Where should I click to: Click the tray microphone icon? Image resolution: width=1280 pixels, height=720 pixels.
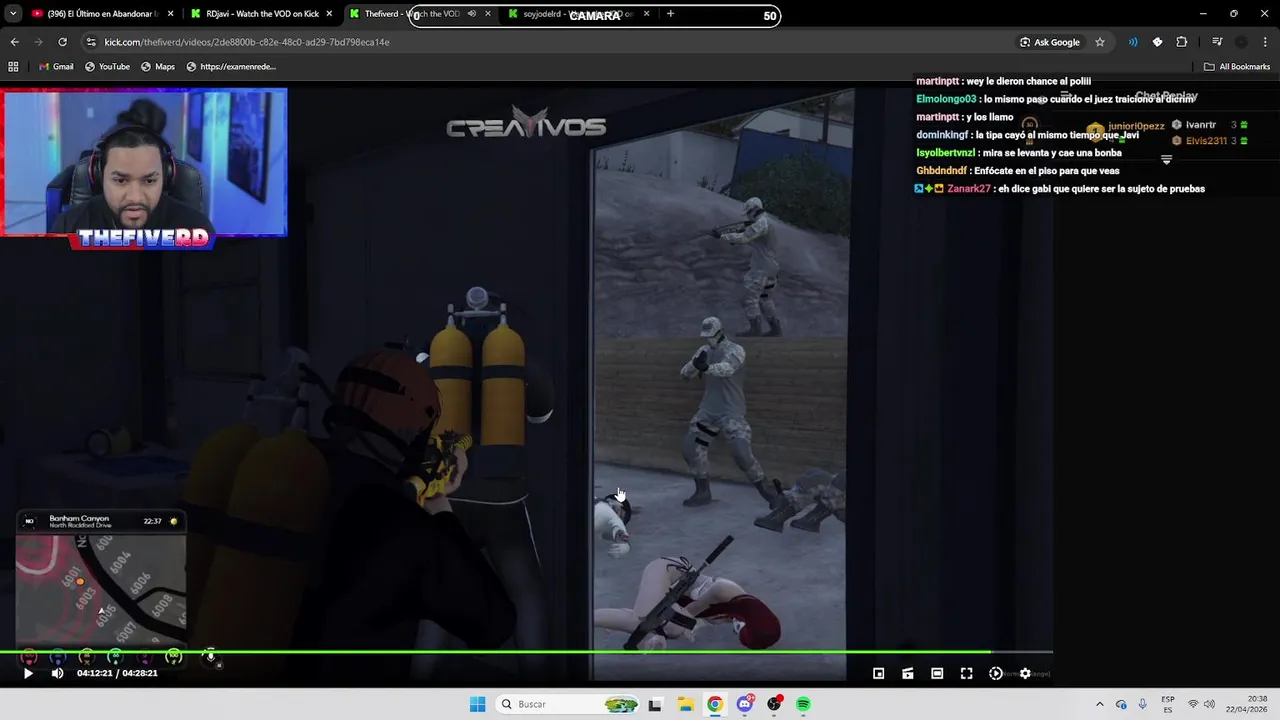click(x=1143, y=704)
